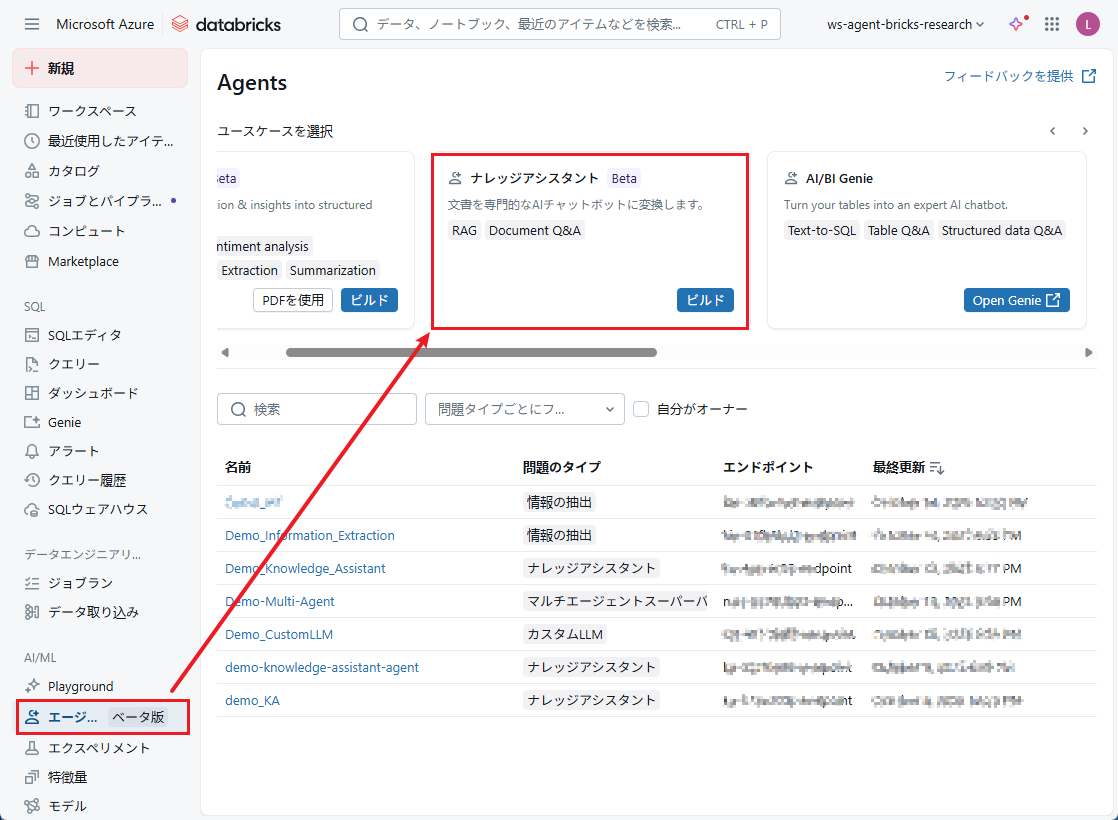The image size is (1118, 820).
Task: Select ダッシュボード in the sidebar
Action: coord(93,393)
